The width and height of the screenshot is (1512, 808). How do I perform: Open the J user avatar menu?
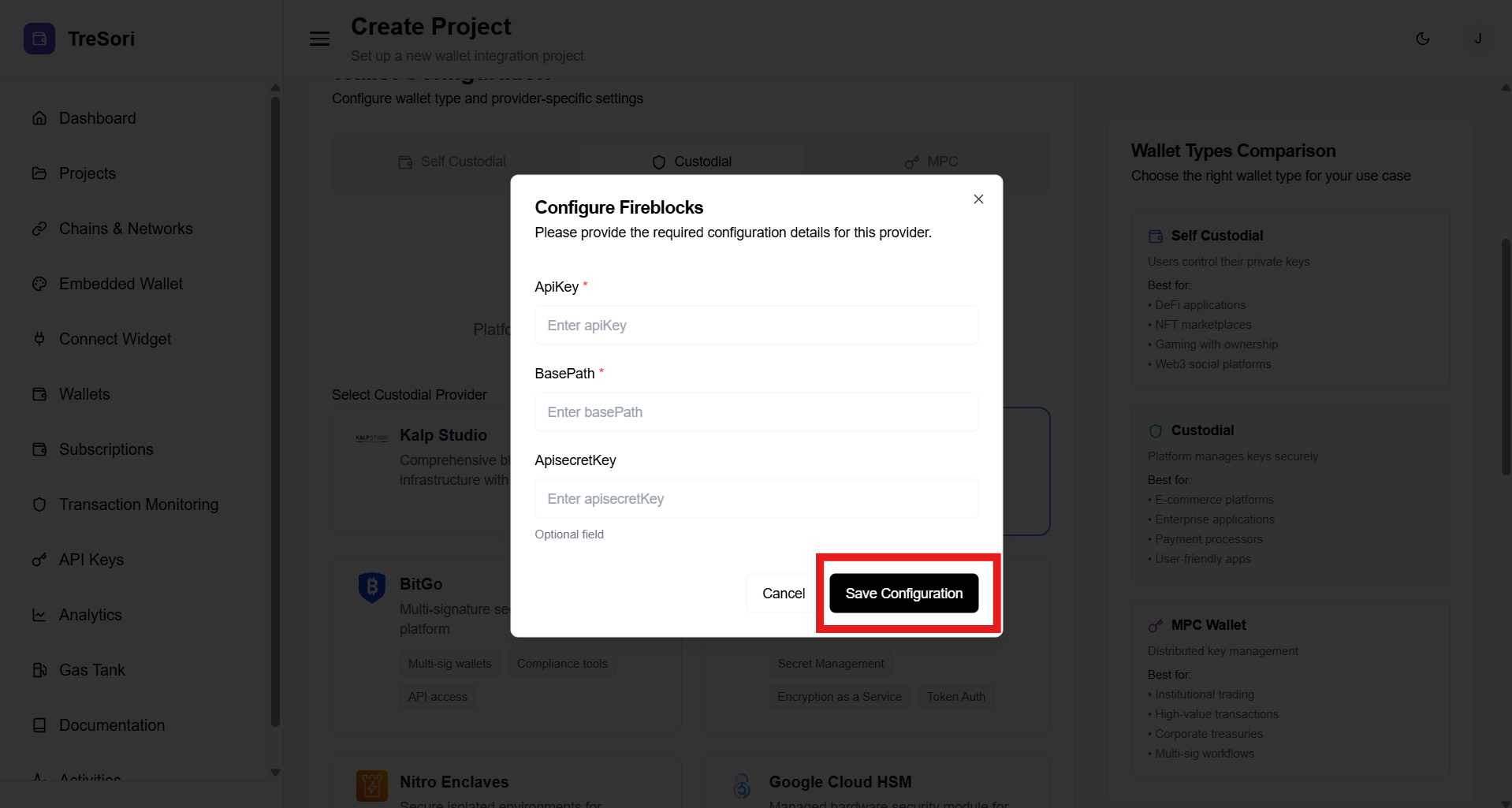click(1478, 39)
